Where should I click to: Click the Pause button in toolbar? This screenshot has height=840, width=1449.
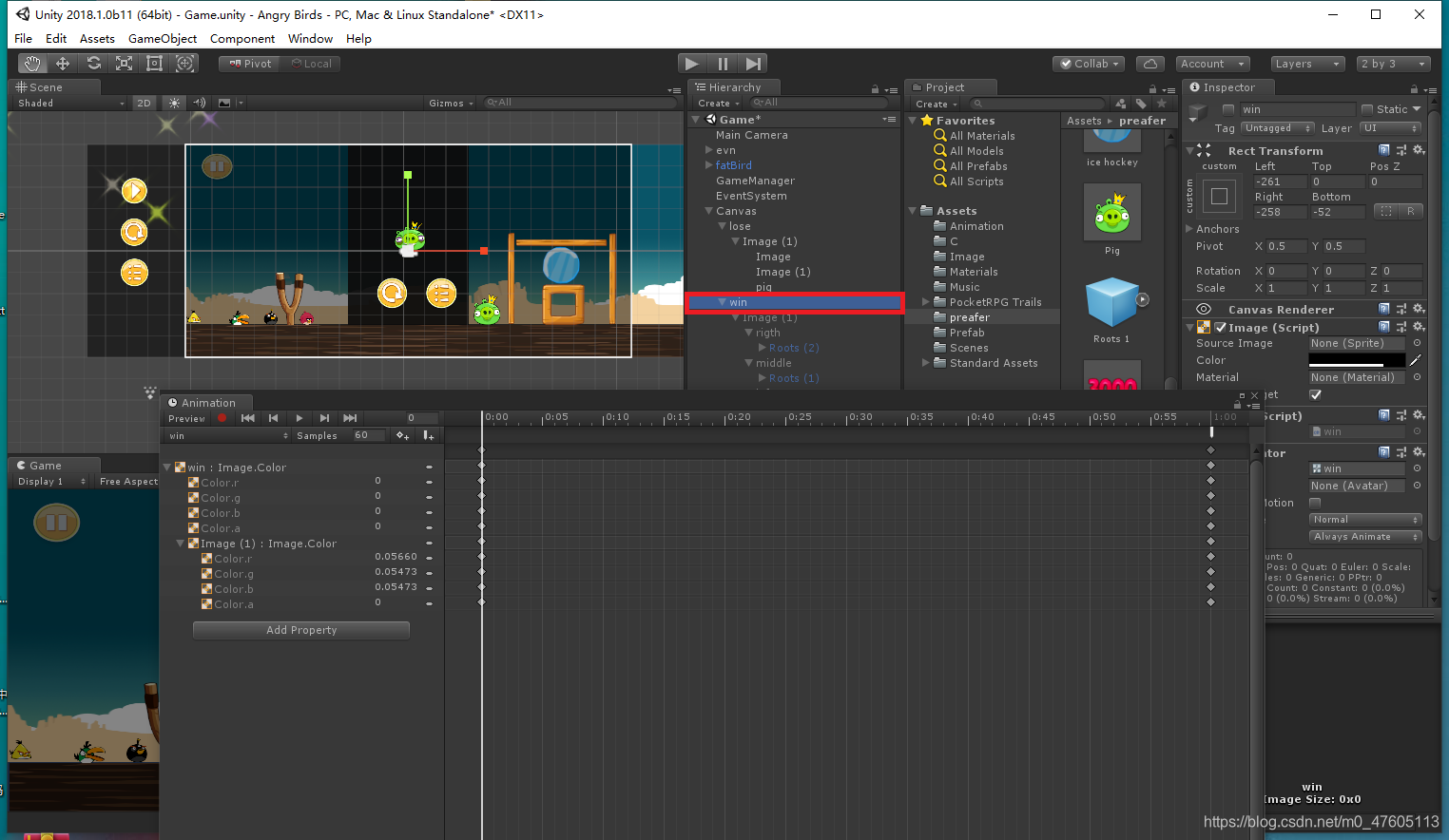(x=723, y=64)
